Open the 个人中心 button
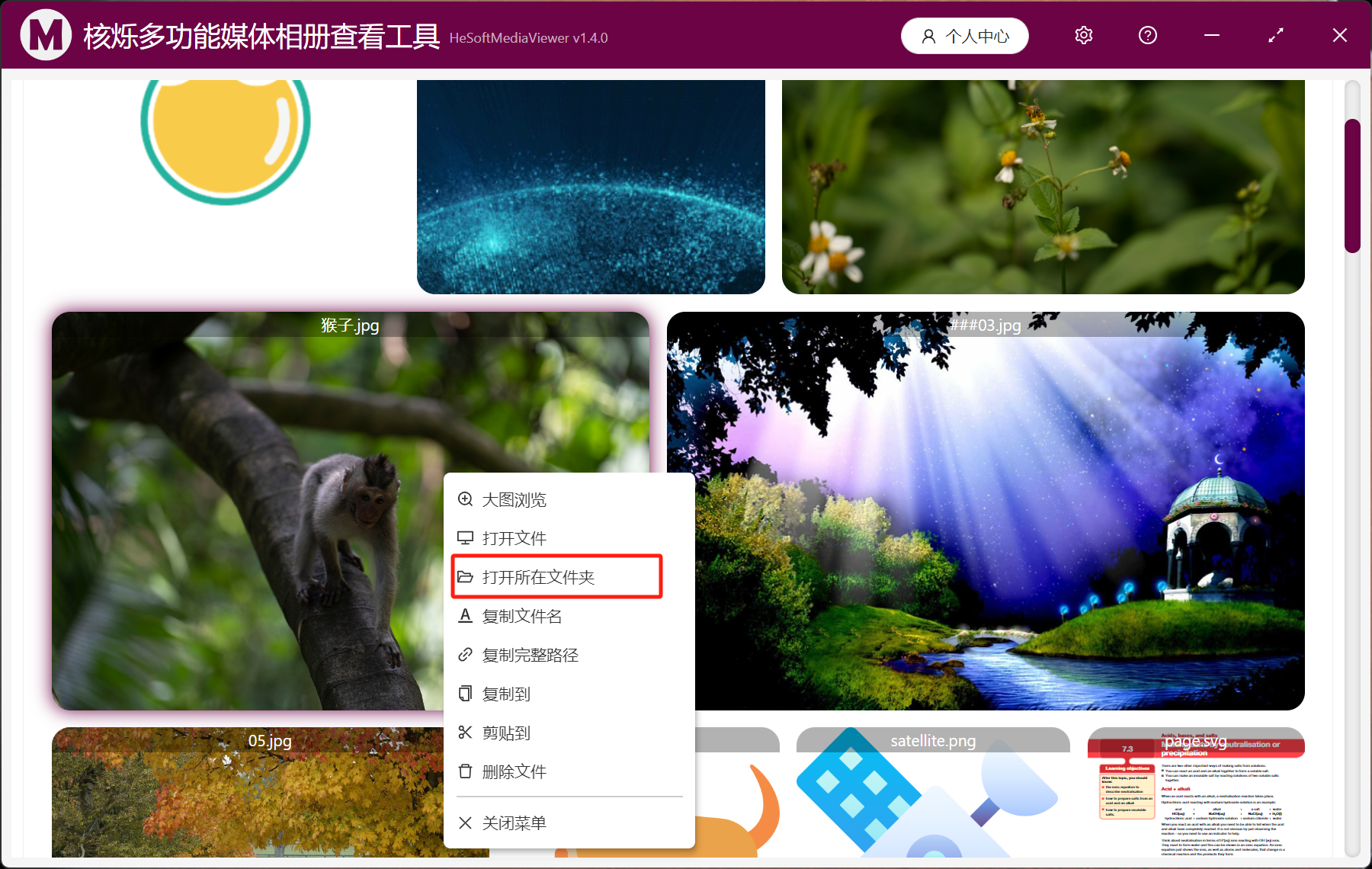 click(x=964, y=35)
